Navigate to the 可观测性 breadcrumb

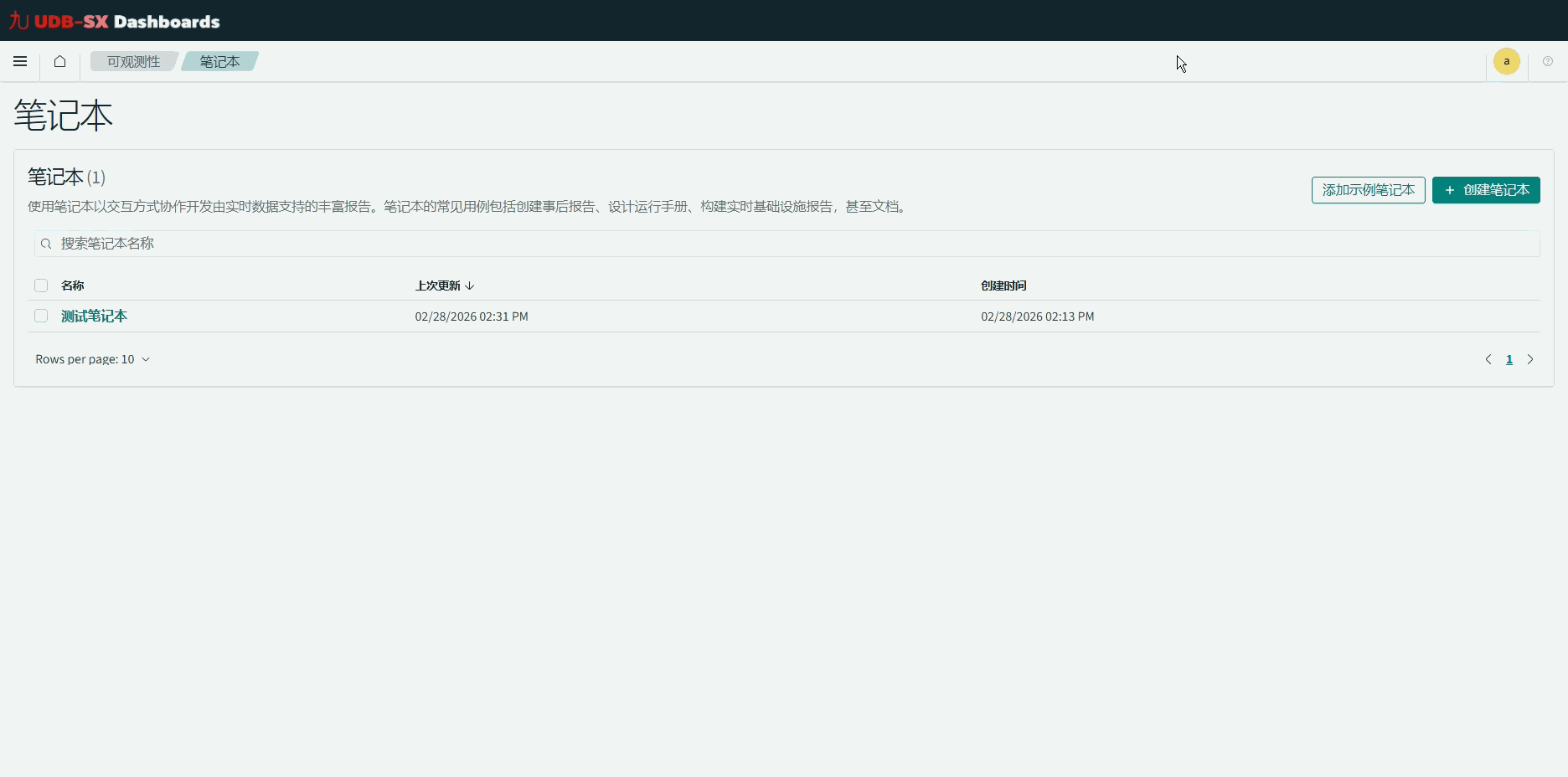point(132,61)
